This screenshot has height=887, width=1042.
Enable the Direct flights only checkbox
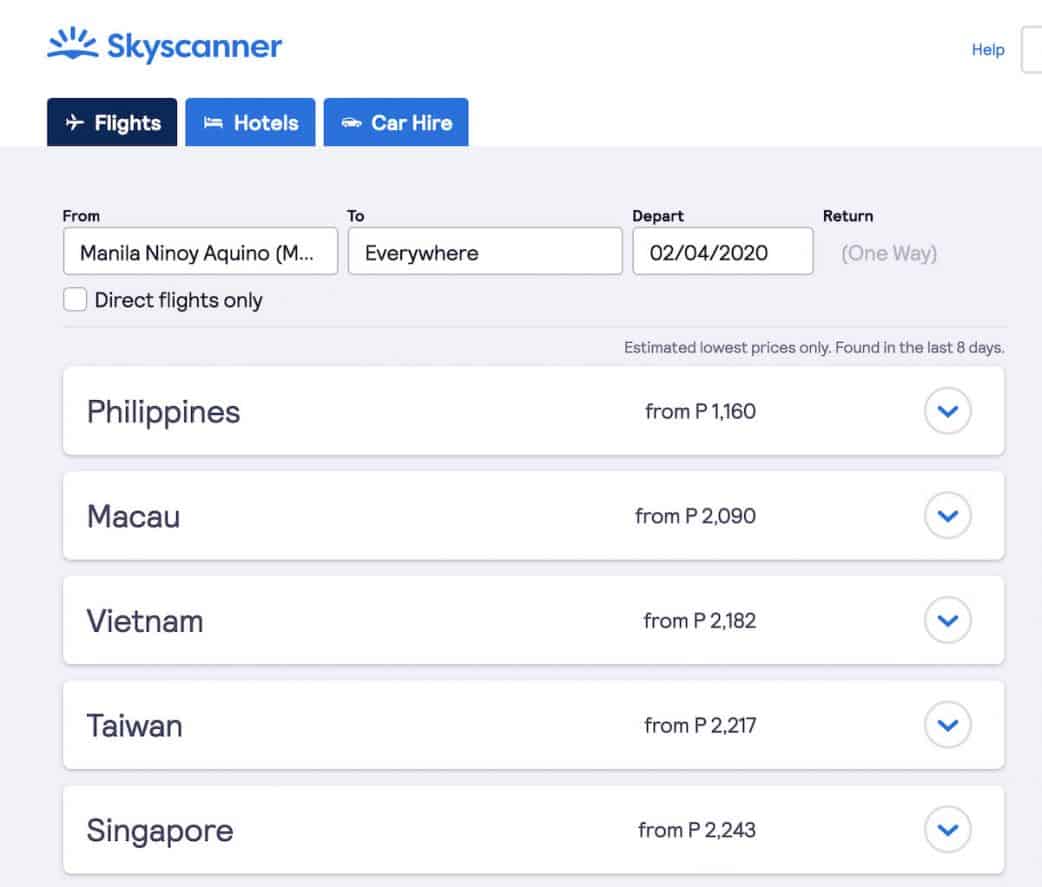click(75, 300)
